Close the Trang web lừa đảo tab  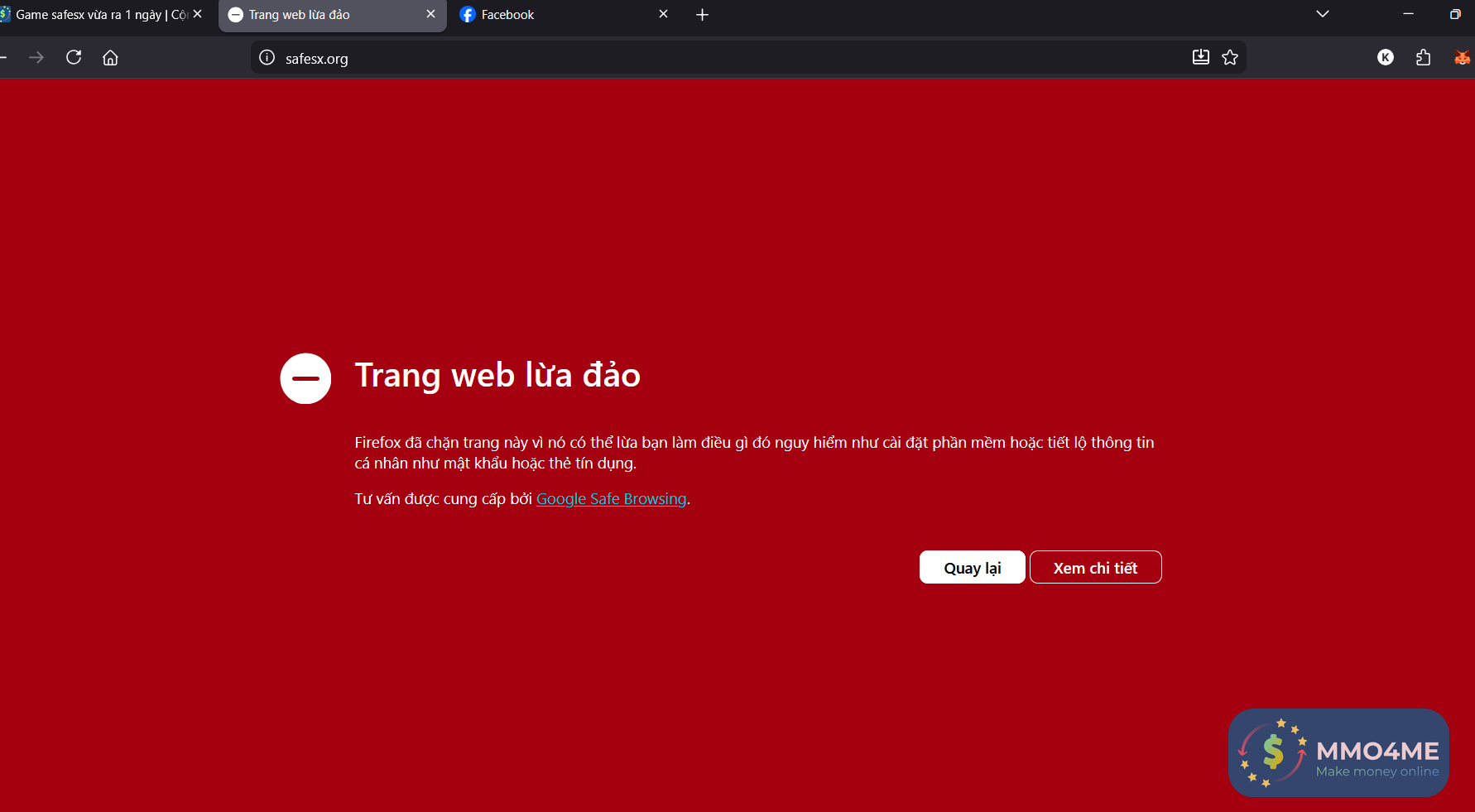pyautogui.click(x=430, y=14)
